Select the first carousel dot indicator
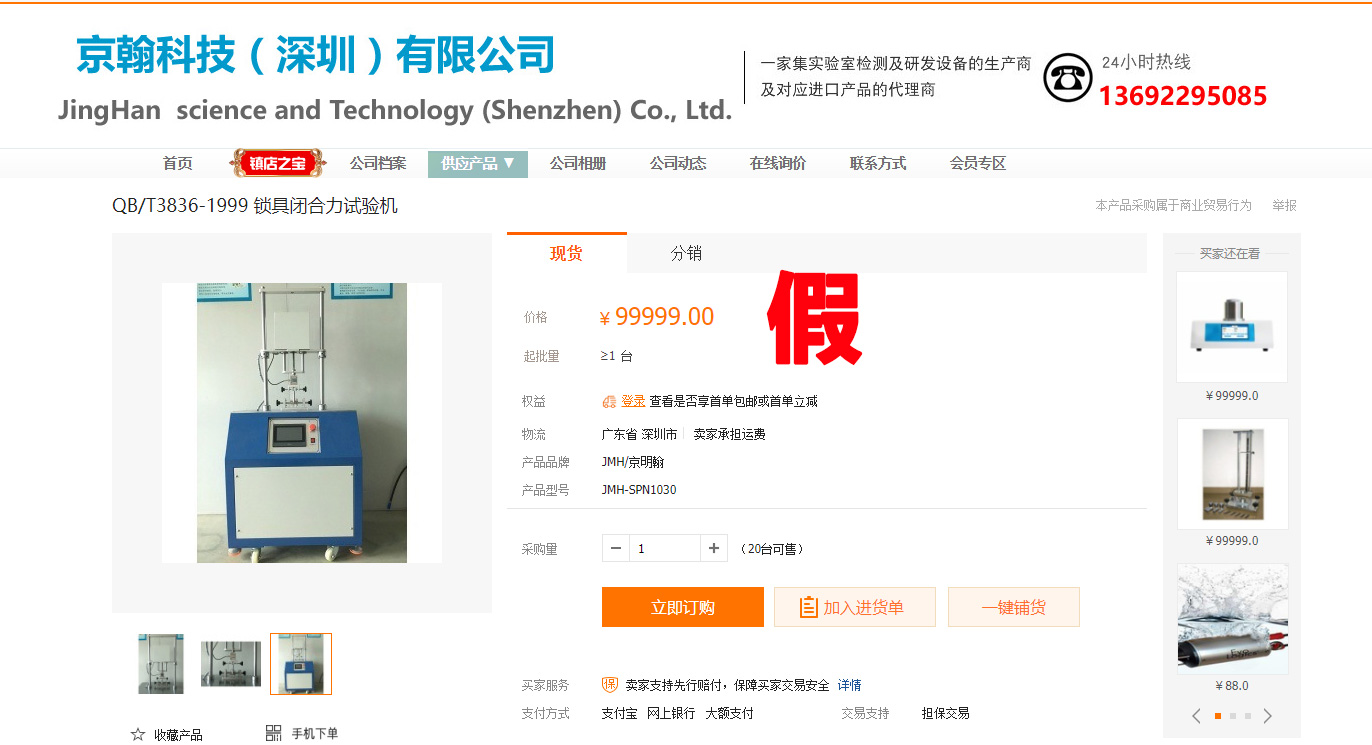Image resolution: width=1372 pixels, height=745 pixels. 1218,716
